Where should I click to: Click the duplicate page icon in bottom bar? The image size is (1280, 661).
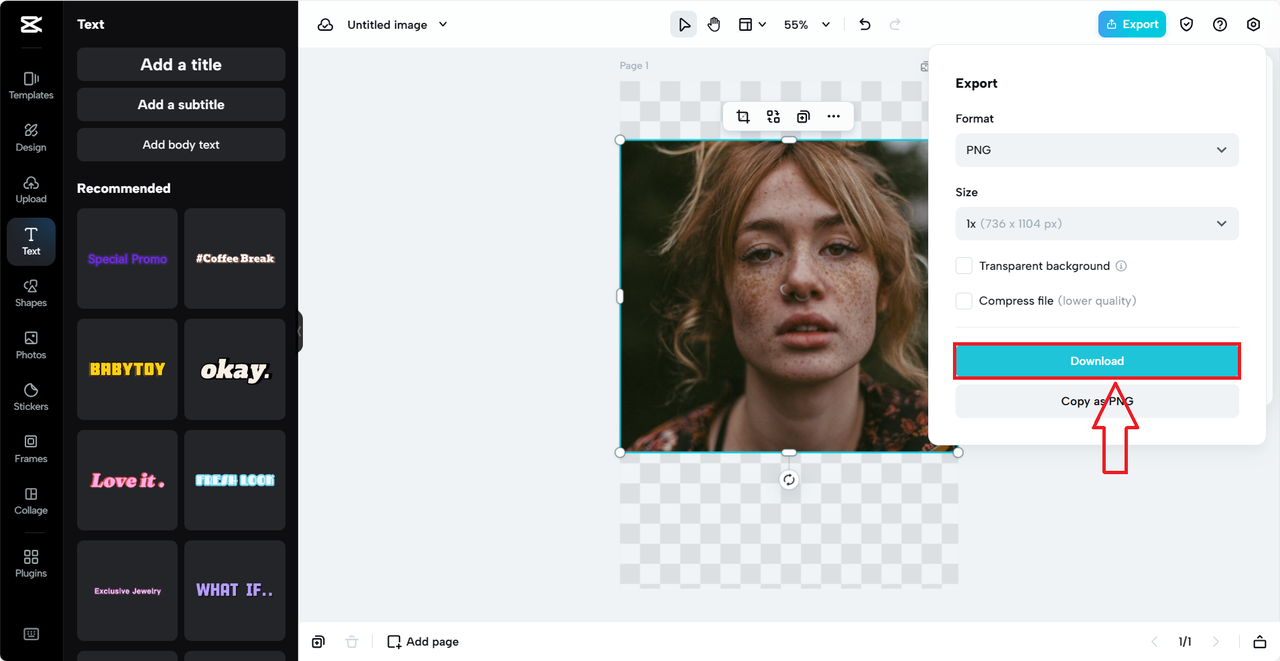(x=318, y=642)
